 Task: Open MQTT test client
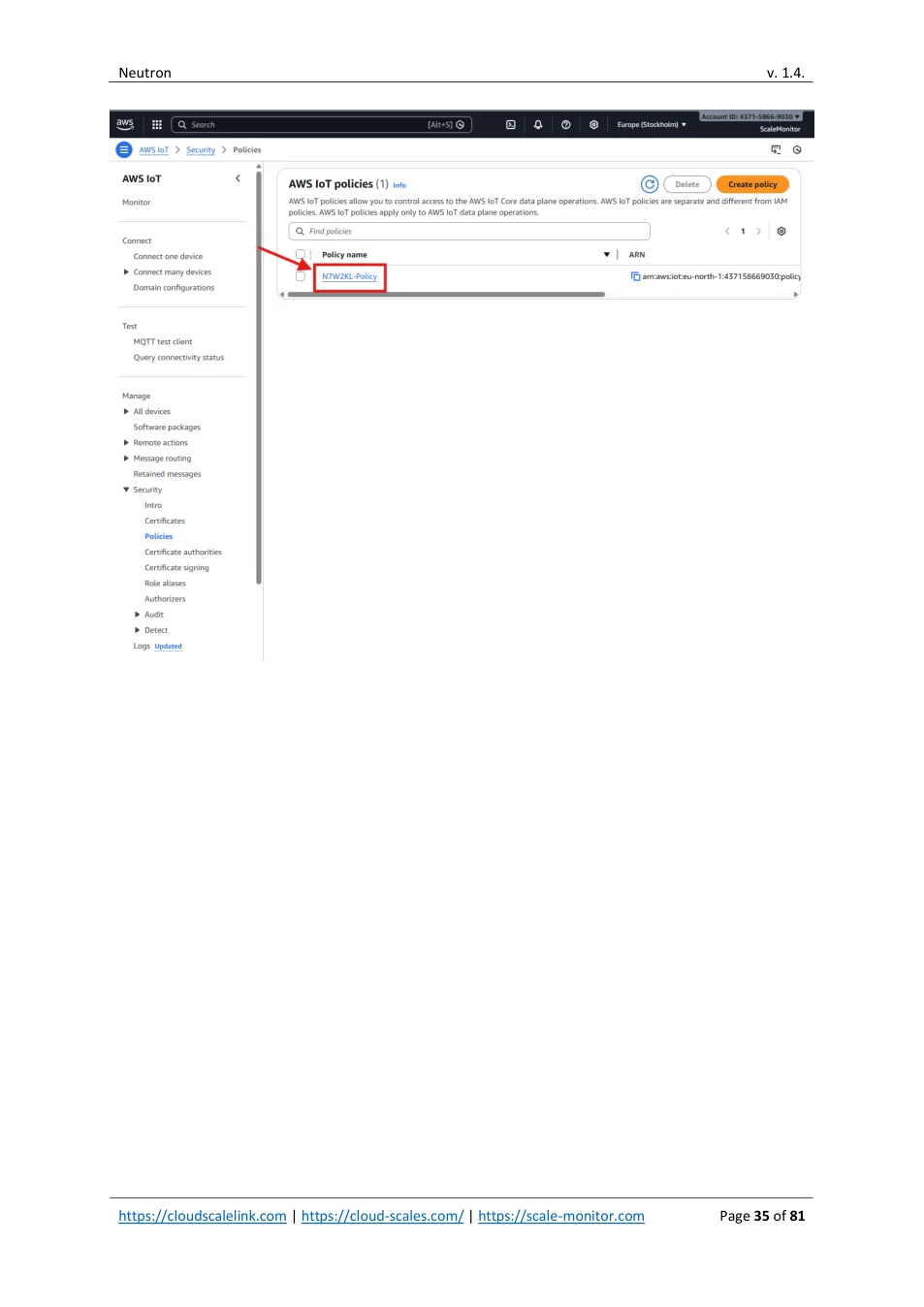click(x=163, y=341)
